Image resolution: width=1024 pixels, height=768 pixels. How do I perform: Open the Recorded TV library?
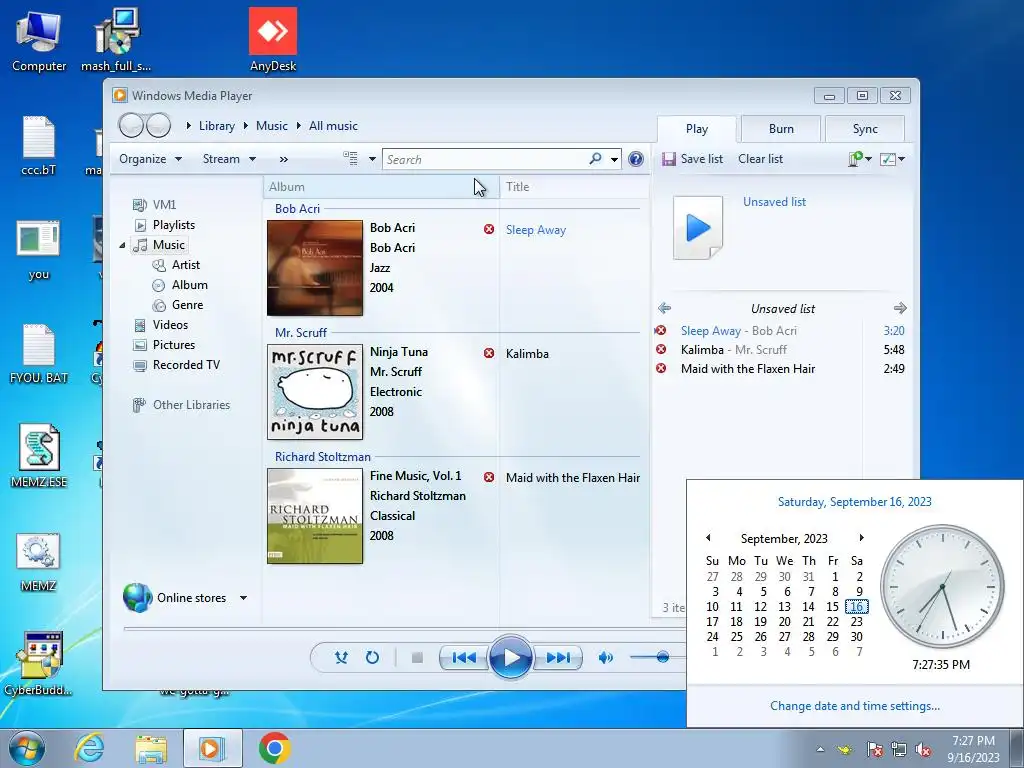pos(186,365)
